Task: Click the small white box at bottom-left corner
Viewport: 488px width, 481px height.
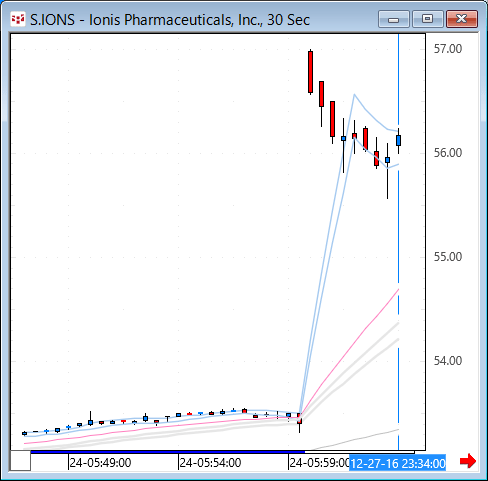Action: (21, 461)
